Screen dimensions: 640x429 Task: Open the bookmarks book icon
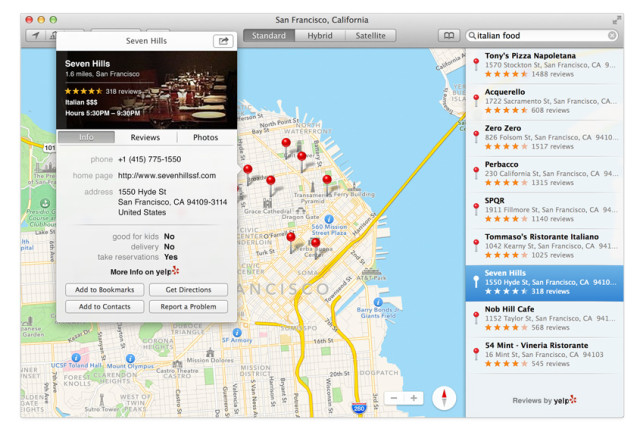[449, 36]
